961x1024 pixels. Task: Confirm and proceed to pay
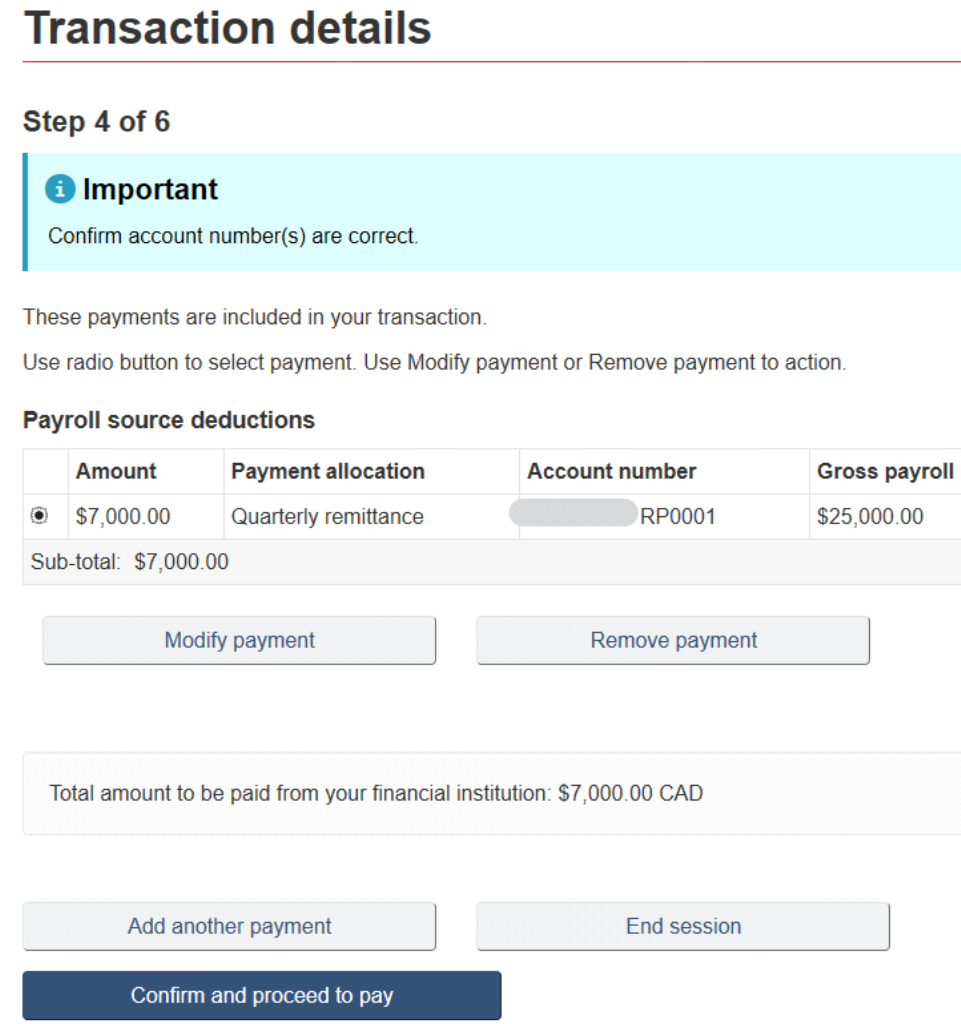tap(262, 995)
